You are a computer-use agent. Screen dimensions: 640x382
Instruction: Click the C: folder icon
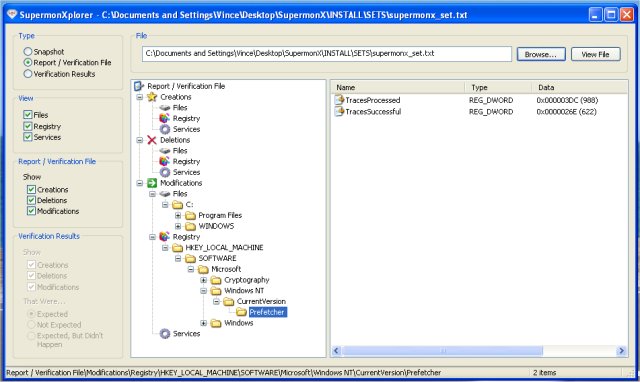[178, 204]
